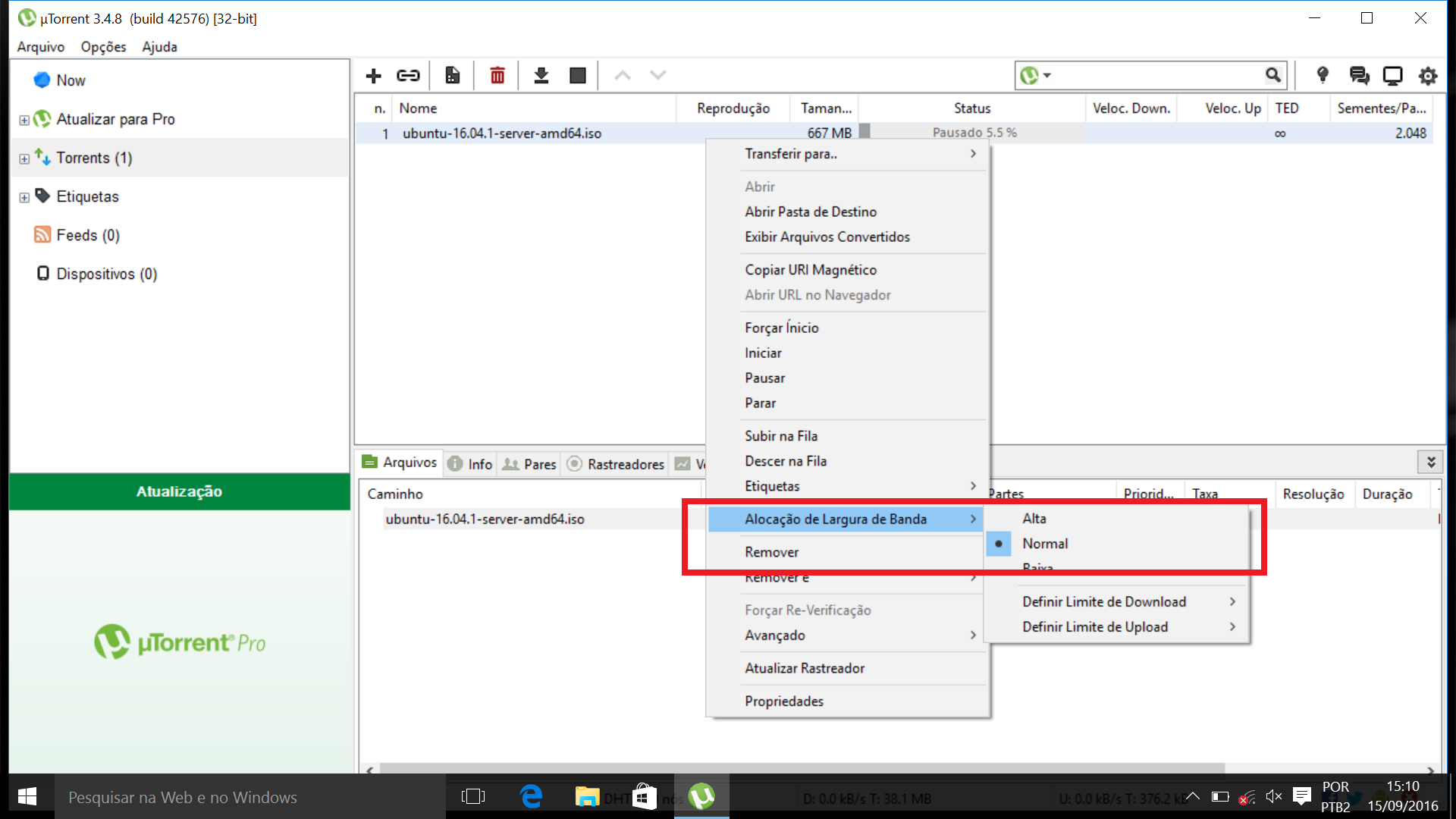
Task: Click Add Torrent from URL link icon
Action: click(x=408, y=76)
